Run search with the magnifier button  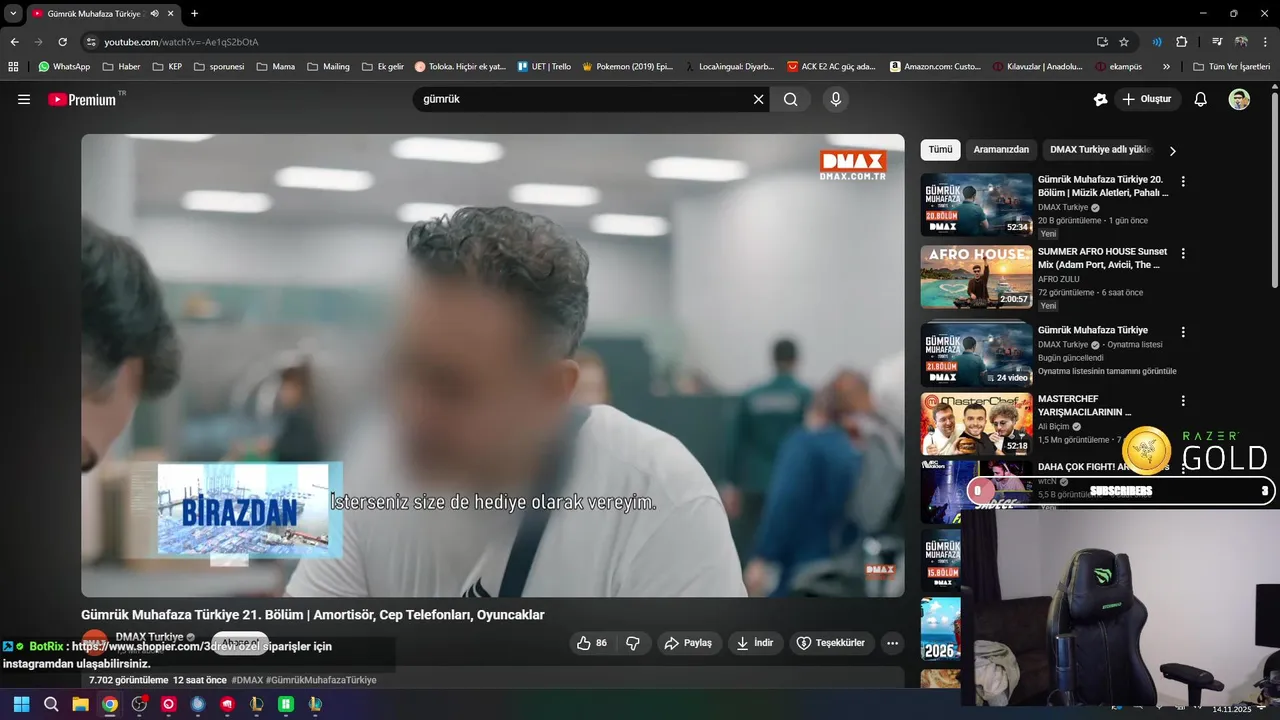pos(790,99)
